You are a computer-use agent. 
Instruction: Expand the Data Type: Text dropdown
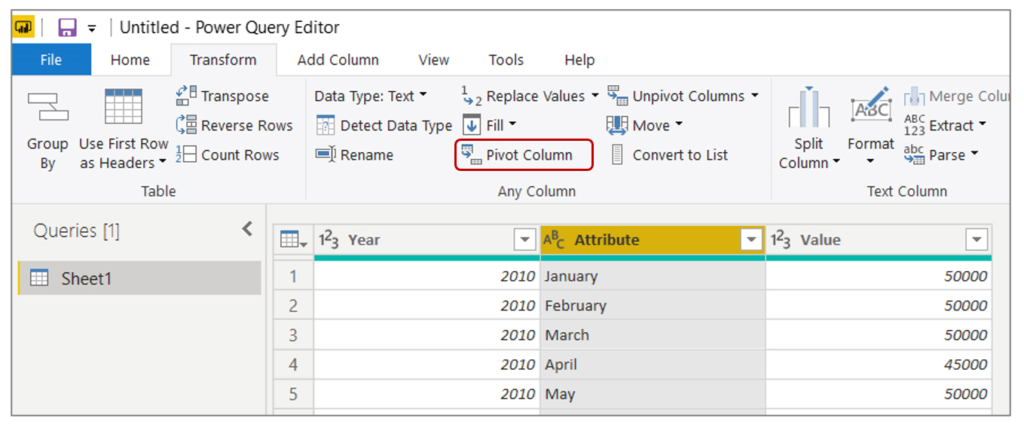coord(370,96)
